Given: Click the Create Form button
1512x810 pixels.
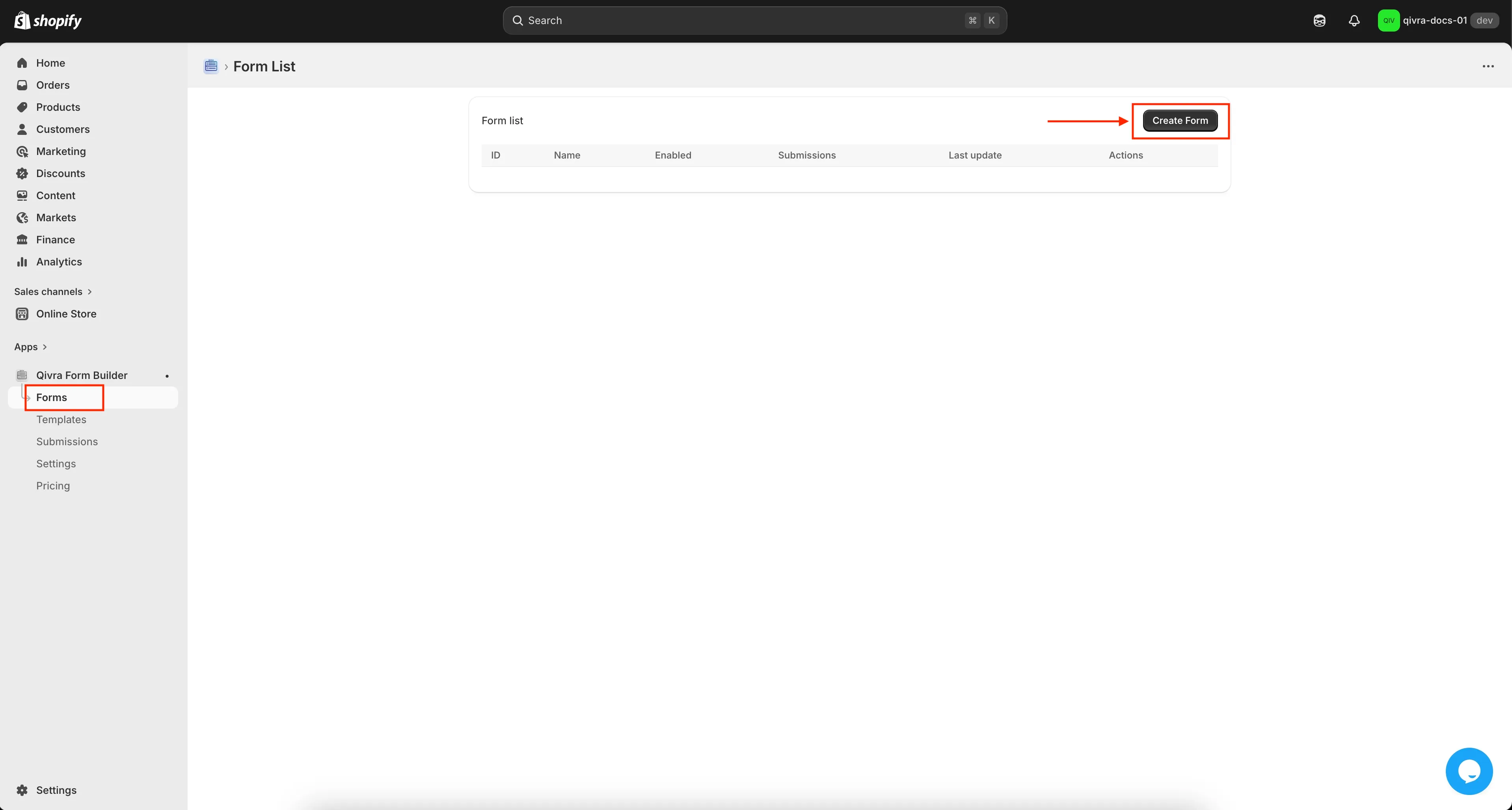Looking at the screenshot, I should [x=1179, y=120].
